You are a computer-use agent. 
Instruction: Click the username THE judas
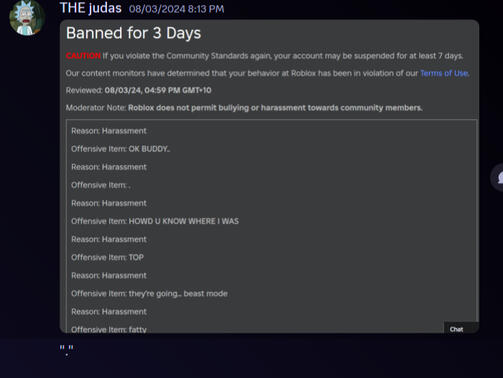[91, 8]
